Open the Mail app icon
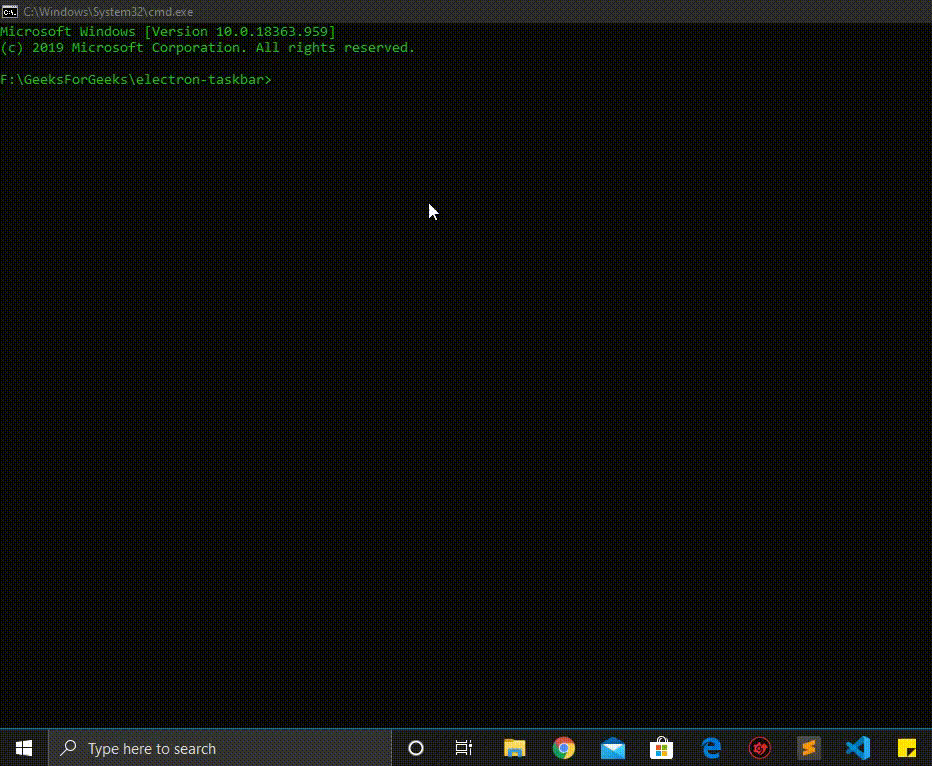 pyautogui.click(x=613, y=748)
